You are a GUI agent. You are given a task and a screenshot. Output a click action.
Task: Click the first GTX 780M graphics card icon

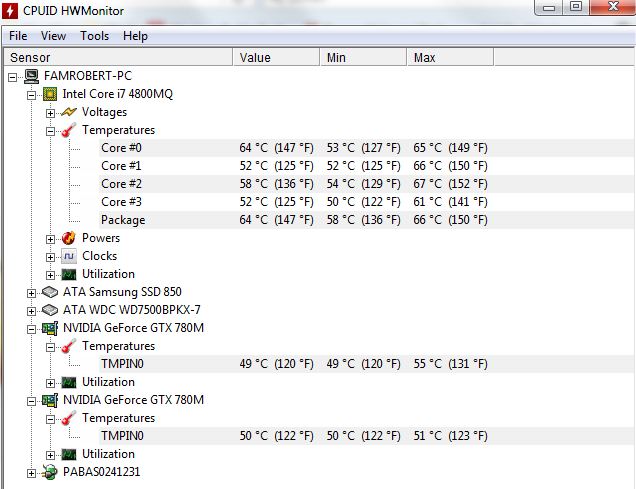50,328
